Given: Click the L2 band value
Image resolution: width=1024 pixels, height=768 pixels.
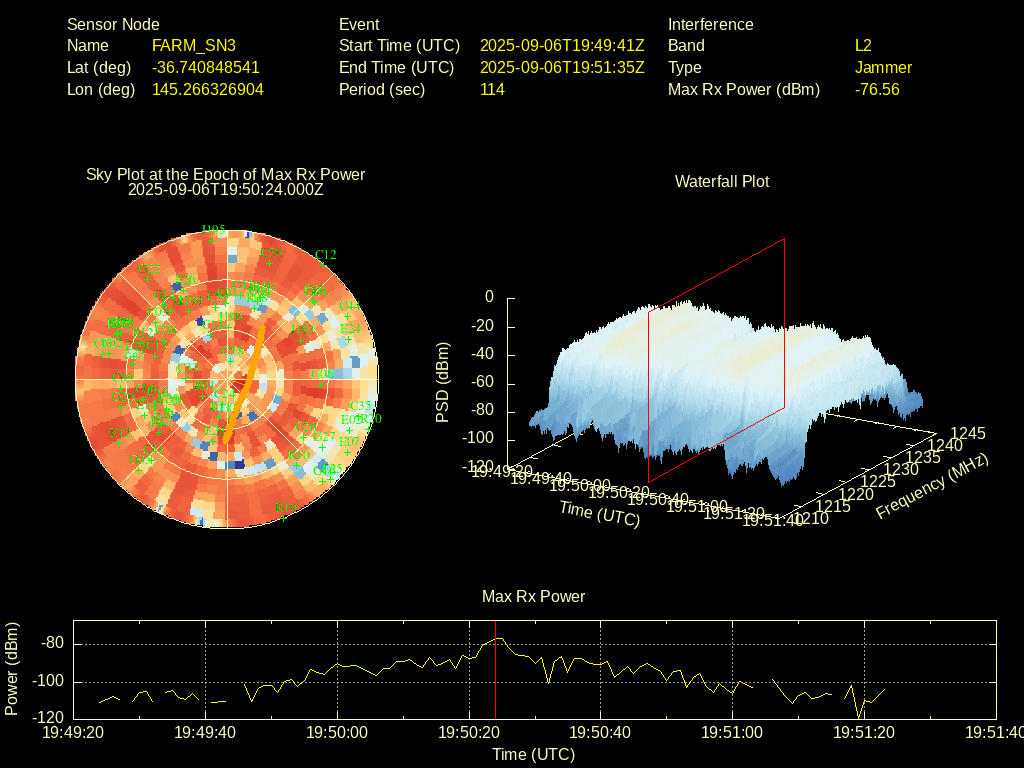Looking at the screenshot, I should tap(863, 45).
